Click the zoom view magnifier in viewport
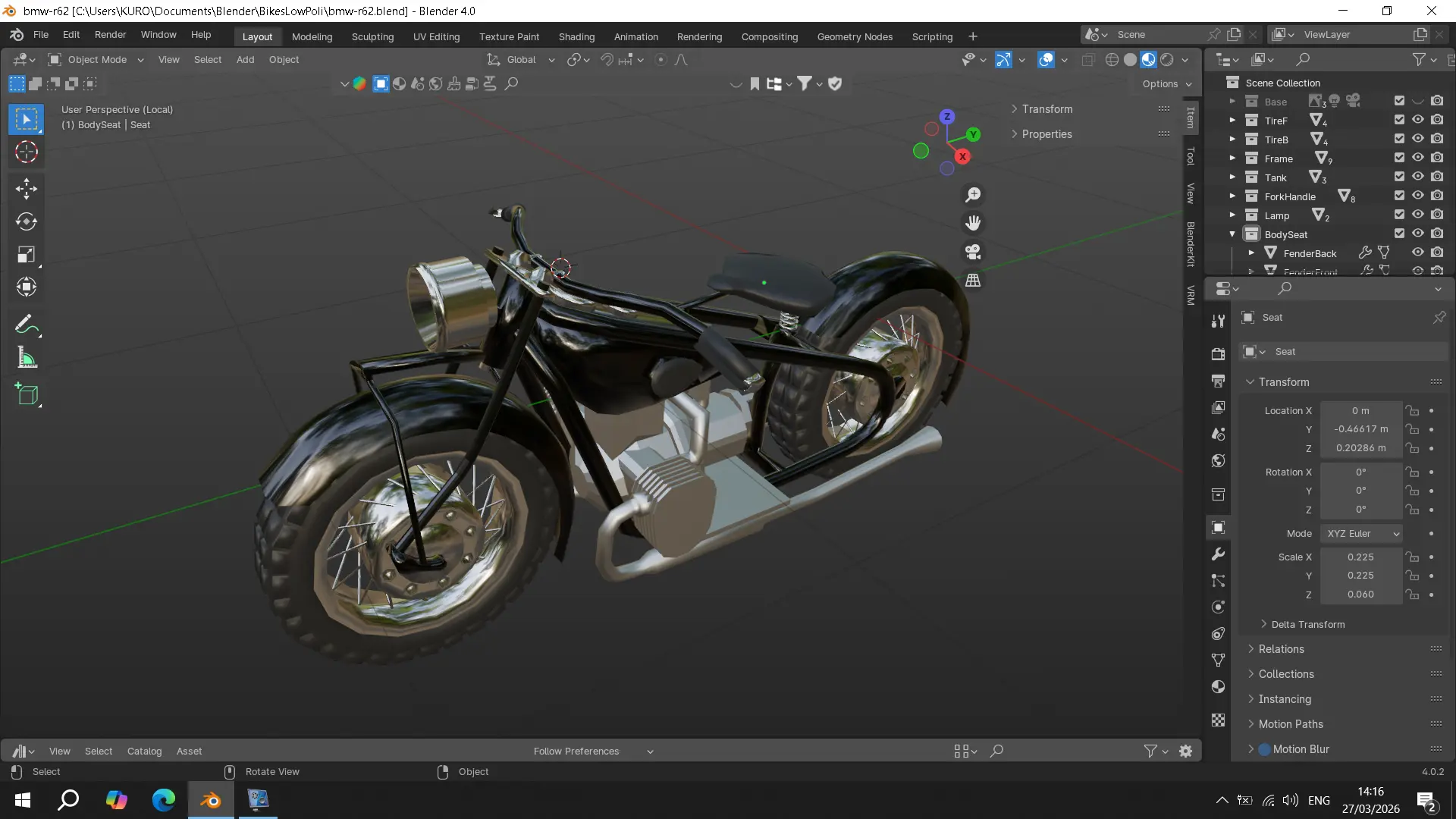The width and height of the screenshot is (1456, 819). point(973,195)
